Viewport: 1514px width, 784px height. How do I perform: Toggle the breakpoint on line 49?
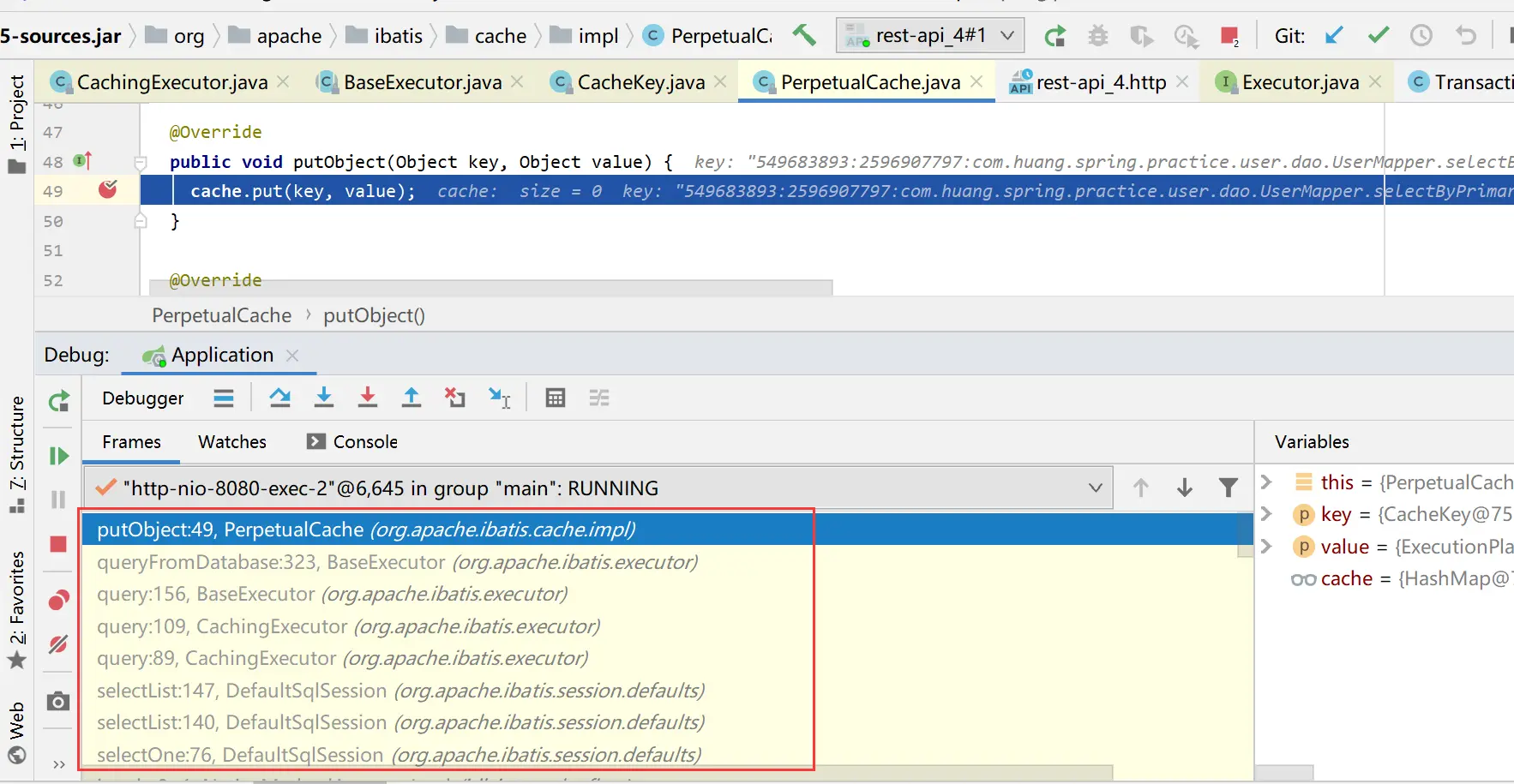(x=108, y=189)
